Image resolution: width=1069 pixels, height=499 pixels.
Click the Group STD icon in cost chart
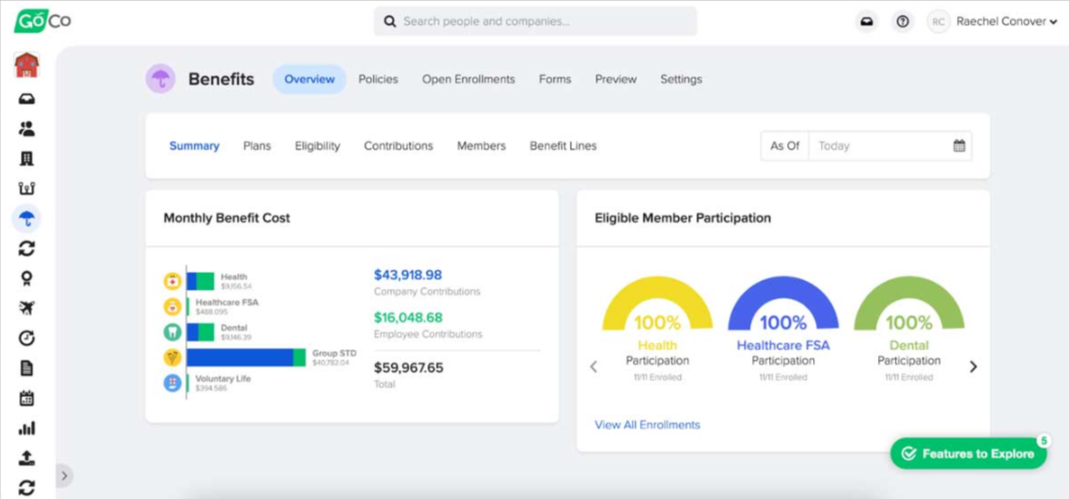click(x=172, y=358)
